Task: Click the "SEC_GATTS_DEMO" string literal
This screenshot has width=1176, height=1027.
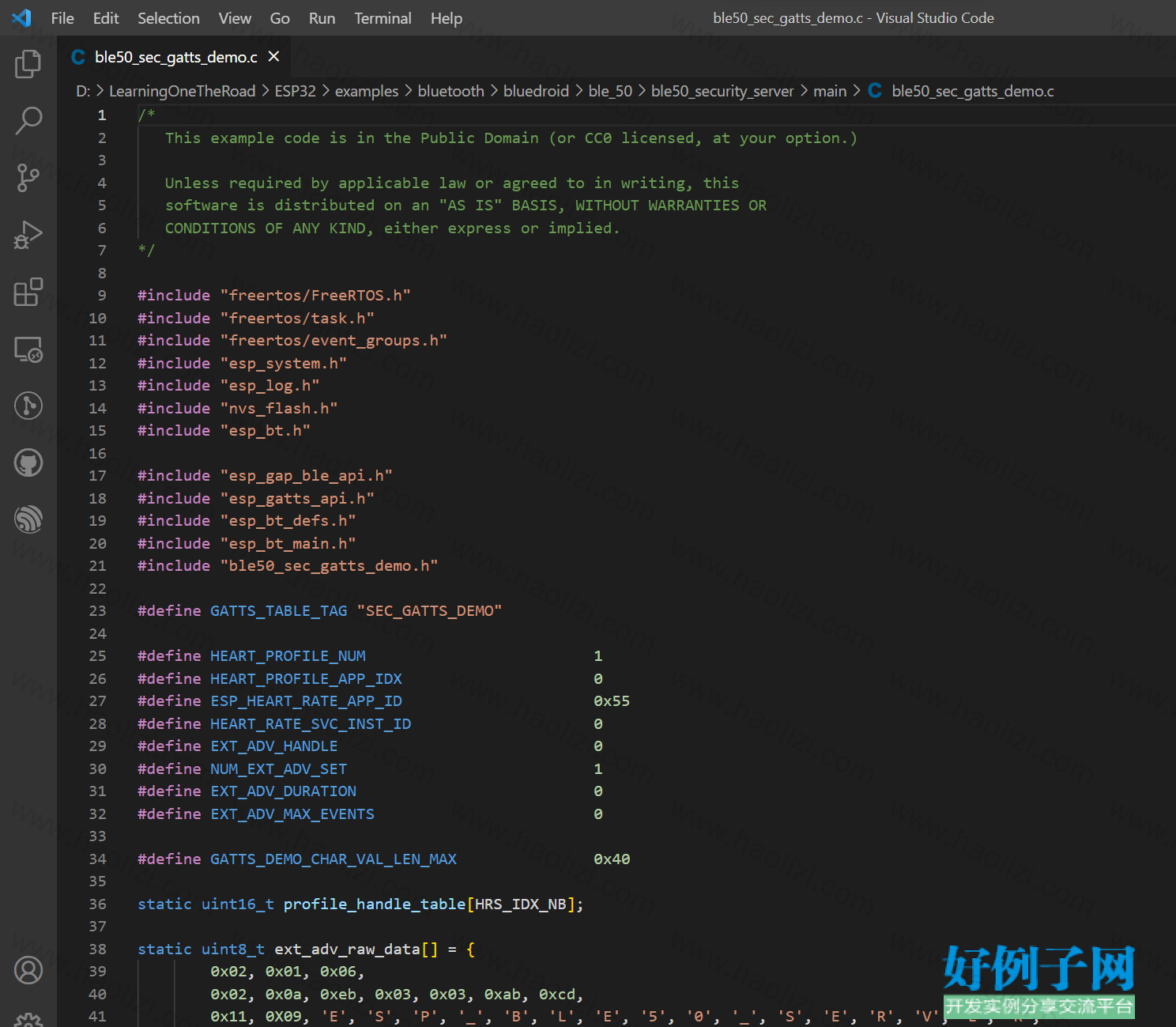Action: (429, 611)
